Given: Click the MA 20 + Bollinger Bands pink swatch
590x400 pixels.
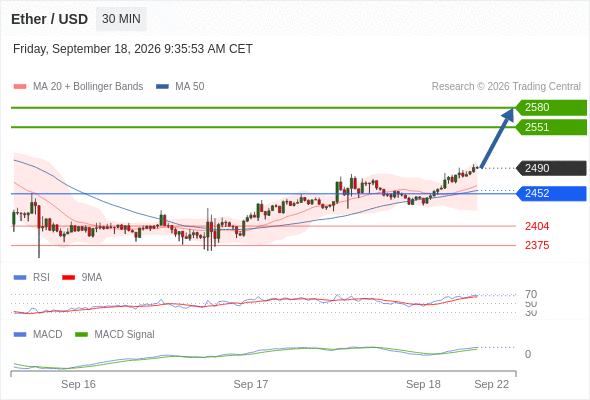Looking at the screenshot, I should tap(20, 87).
